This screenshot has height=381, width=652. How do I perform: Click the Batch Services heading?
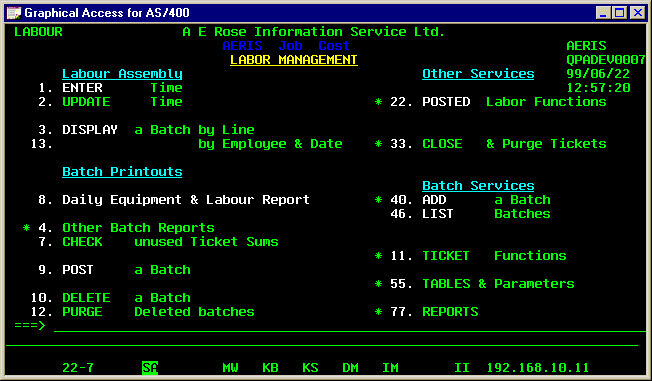[478, 186]
